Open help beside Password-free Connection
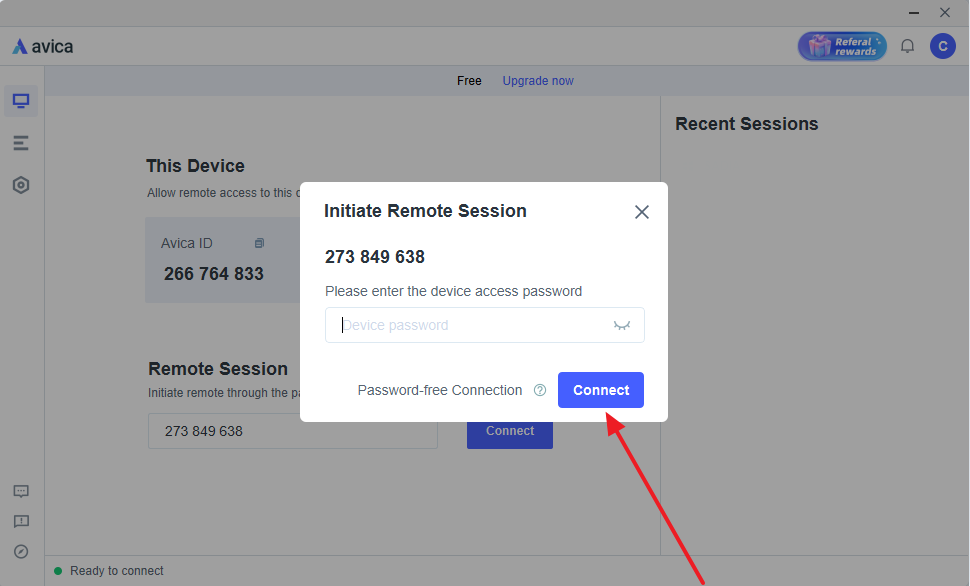This screenshot has width=970, height=586. click(539, 390)
